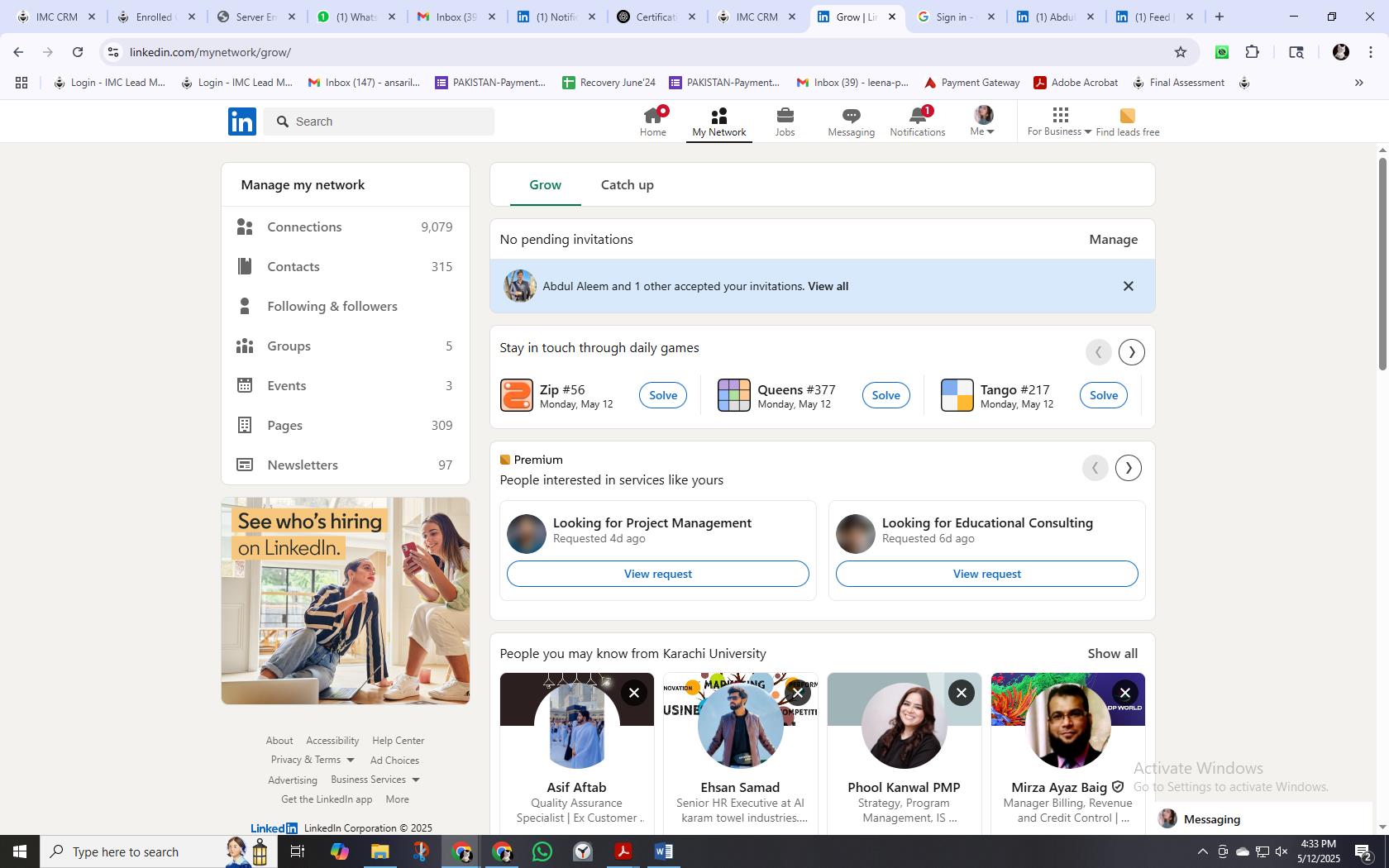Open the Payment Gateway bookmark
Image resolution: width=1389 pixels, height=868 pixels.
click(971, 83)
